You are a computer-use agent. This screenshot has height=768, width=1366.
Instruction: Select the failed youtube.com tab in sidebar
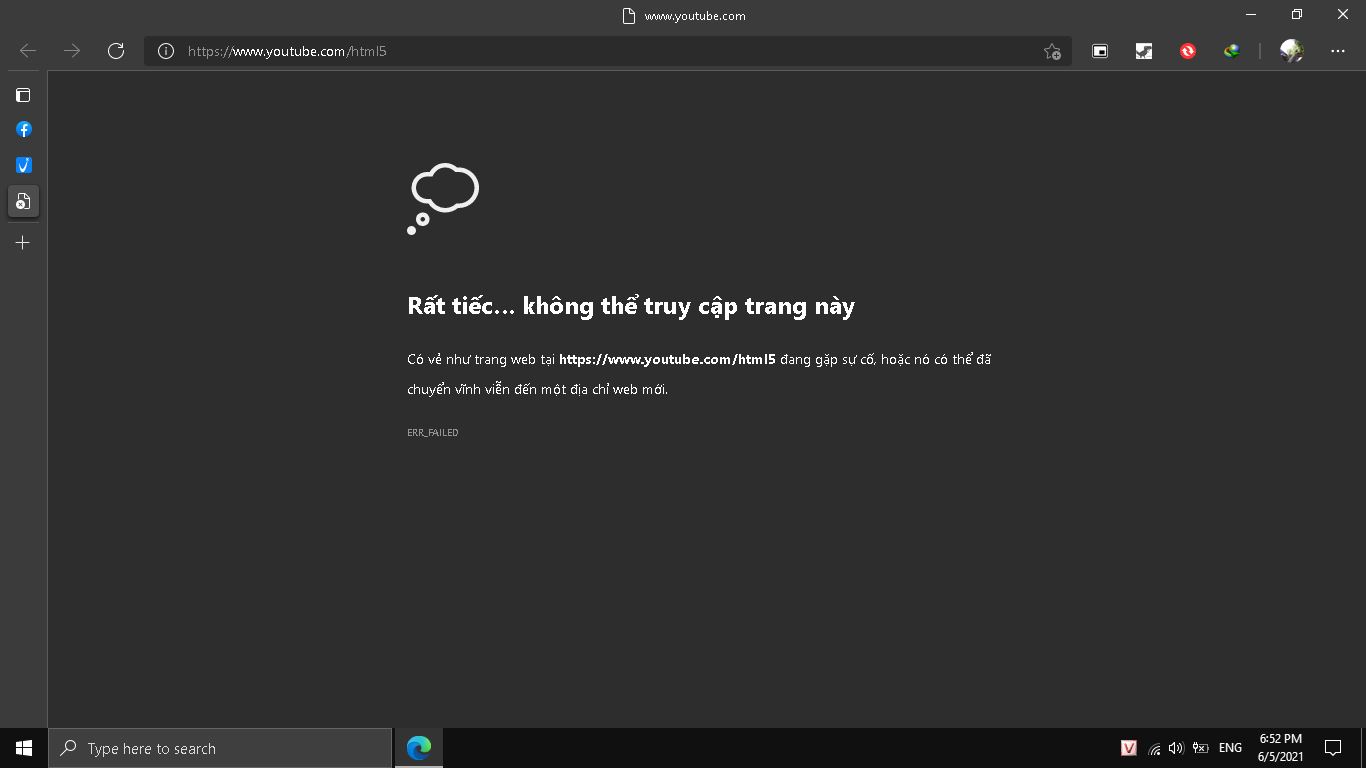click(x=23, y=201)
